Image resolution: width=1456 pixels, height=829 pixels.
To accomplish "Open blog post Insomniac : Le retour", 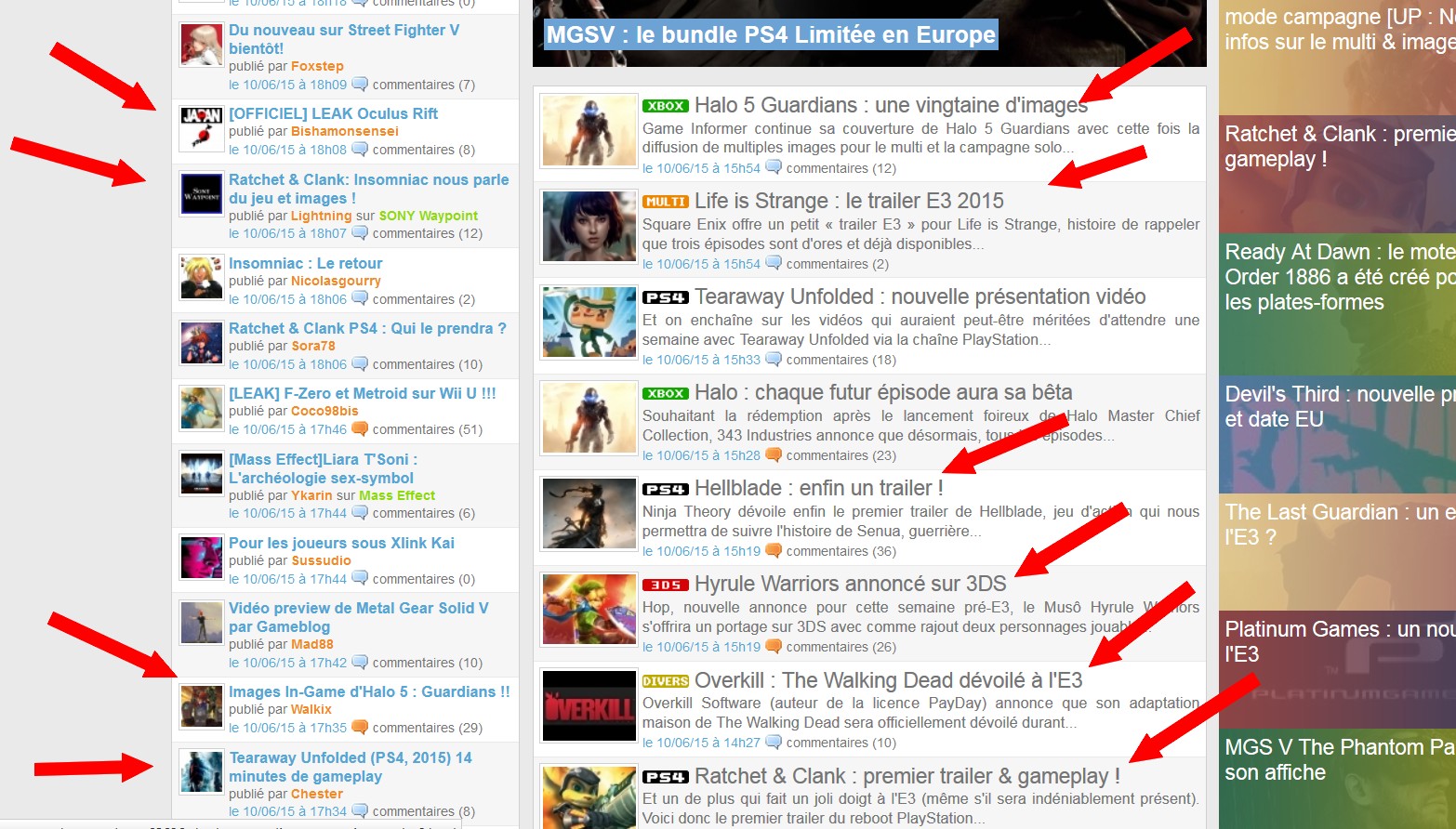I will (x=305, y=263).
